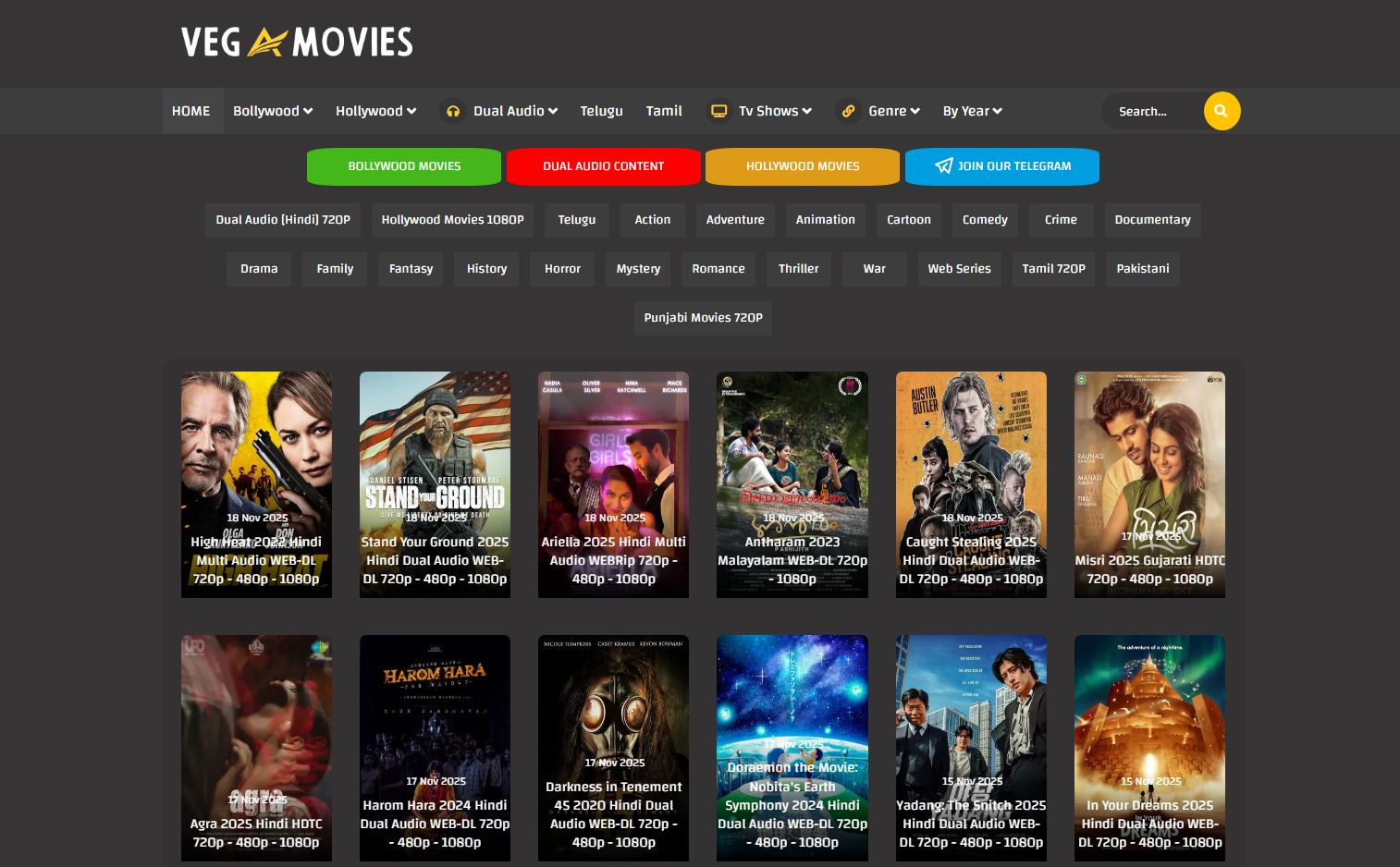Open the High Heat 2022 movie poster
This screenshot has width=1400, height=867.
256,484
